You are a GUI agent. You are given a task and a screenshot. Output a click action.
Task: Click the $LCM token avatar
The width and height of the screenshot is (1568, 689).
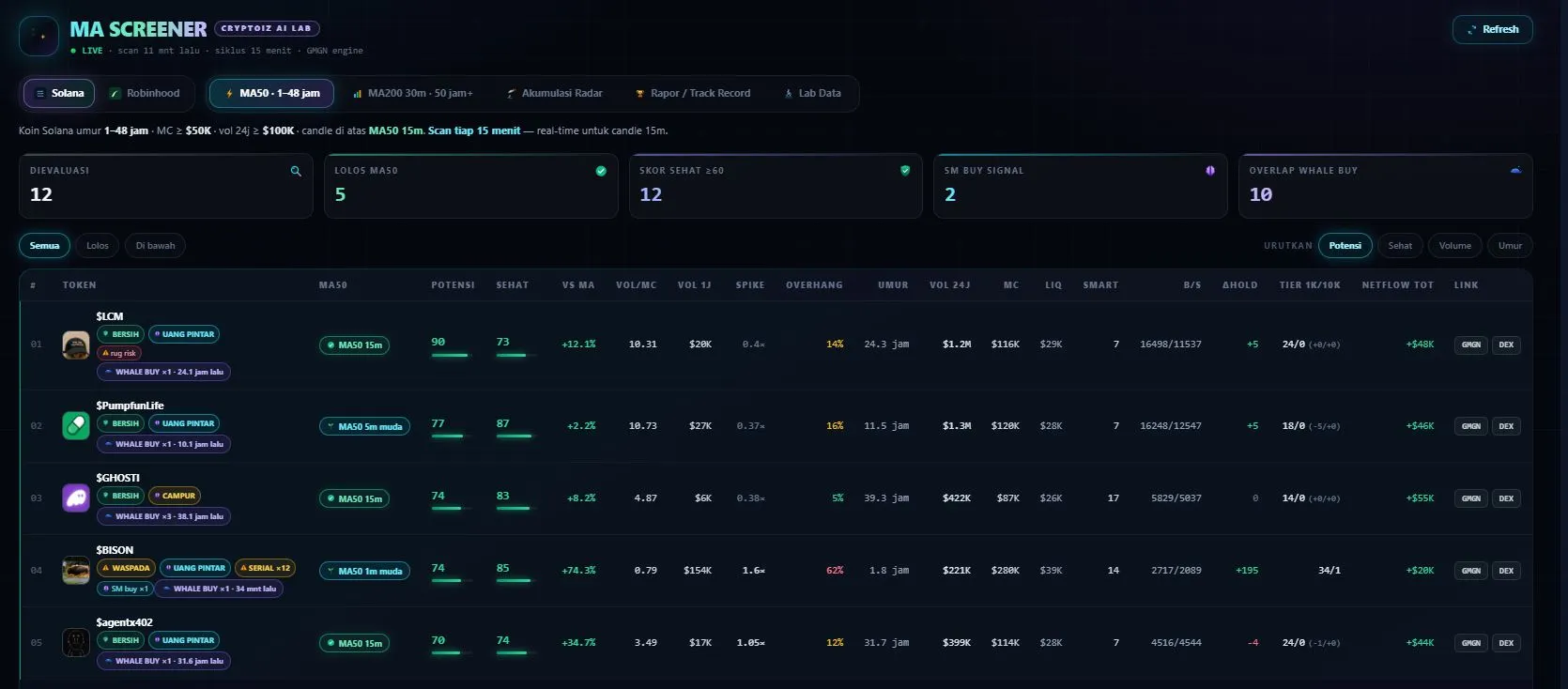tap(76, 344)
